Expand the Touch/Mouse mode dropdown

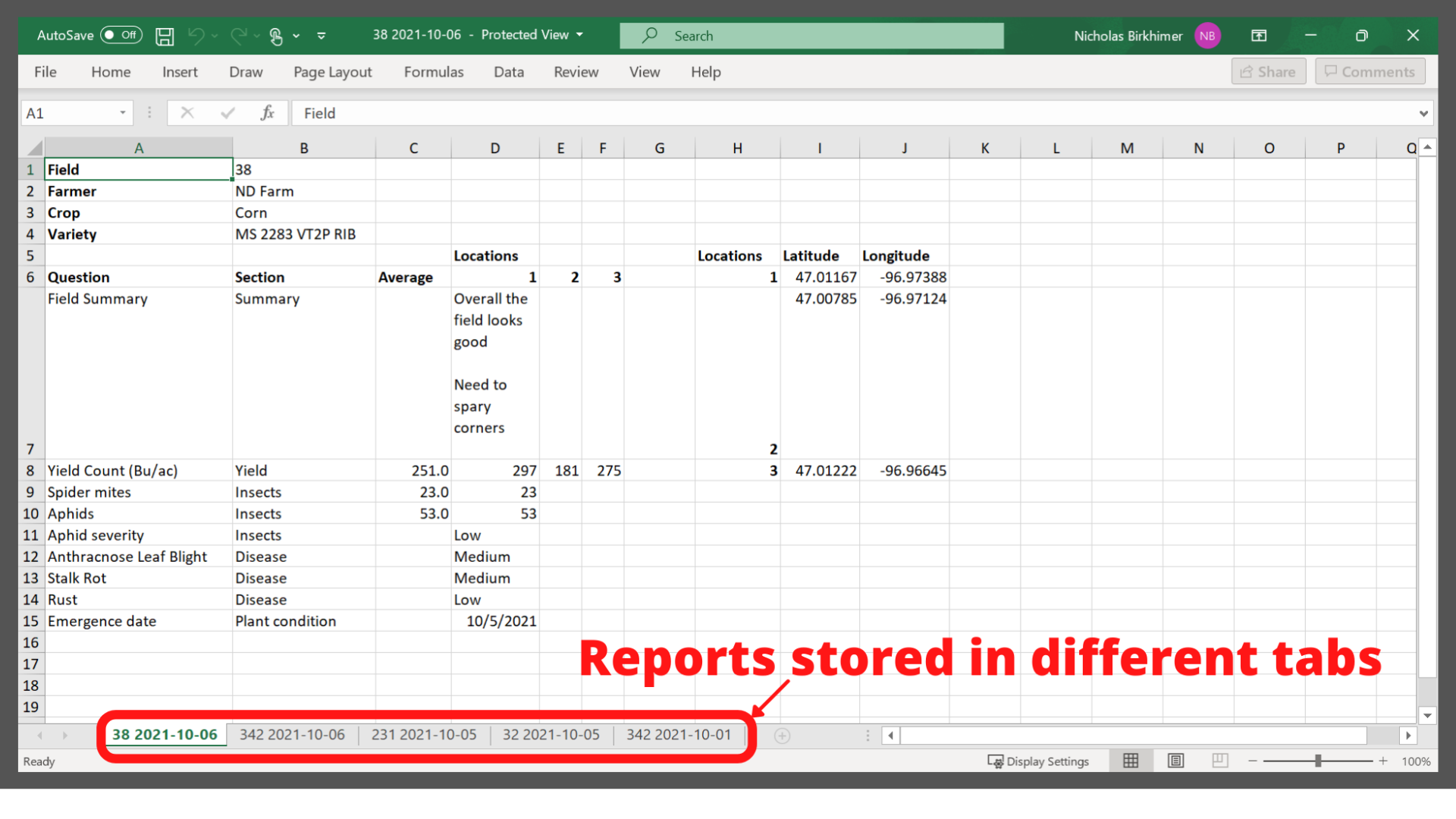point(297,36)
